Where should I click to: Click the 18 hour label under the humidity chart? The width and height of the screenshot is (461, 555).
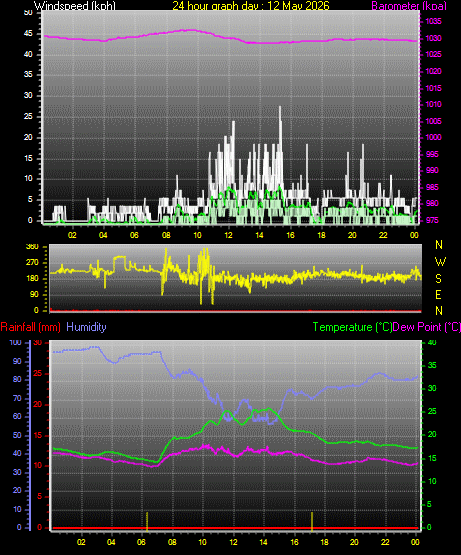pyautogui.click(x=324, y=542)
